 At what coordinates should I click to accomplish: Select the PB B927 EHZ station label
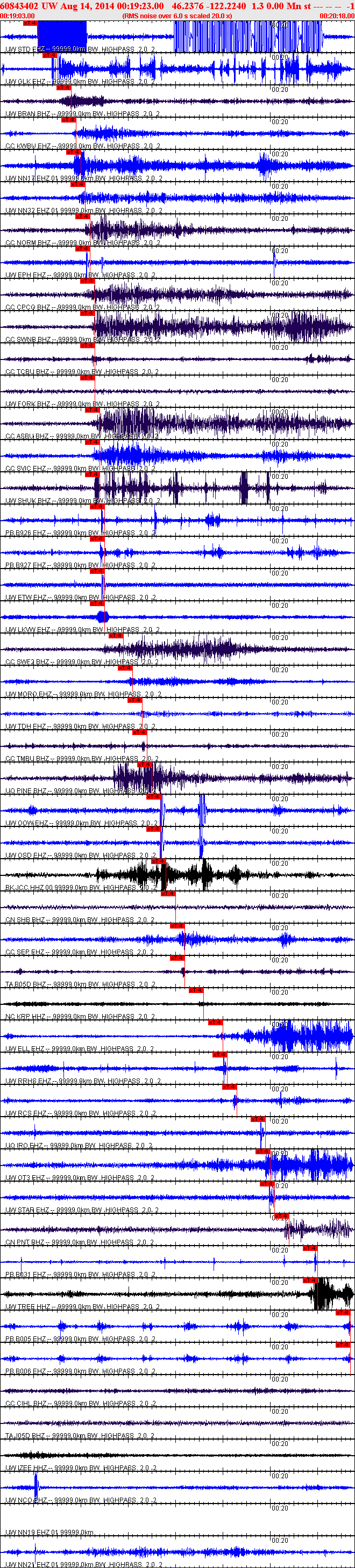pos(80,565)
